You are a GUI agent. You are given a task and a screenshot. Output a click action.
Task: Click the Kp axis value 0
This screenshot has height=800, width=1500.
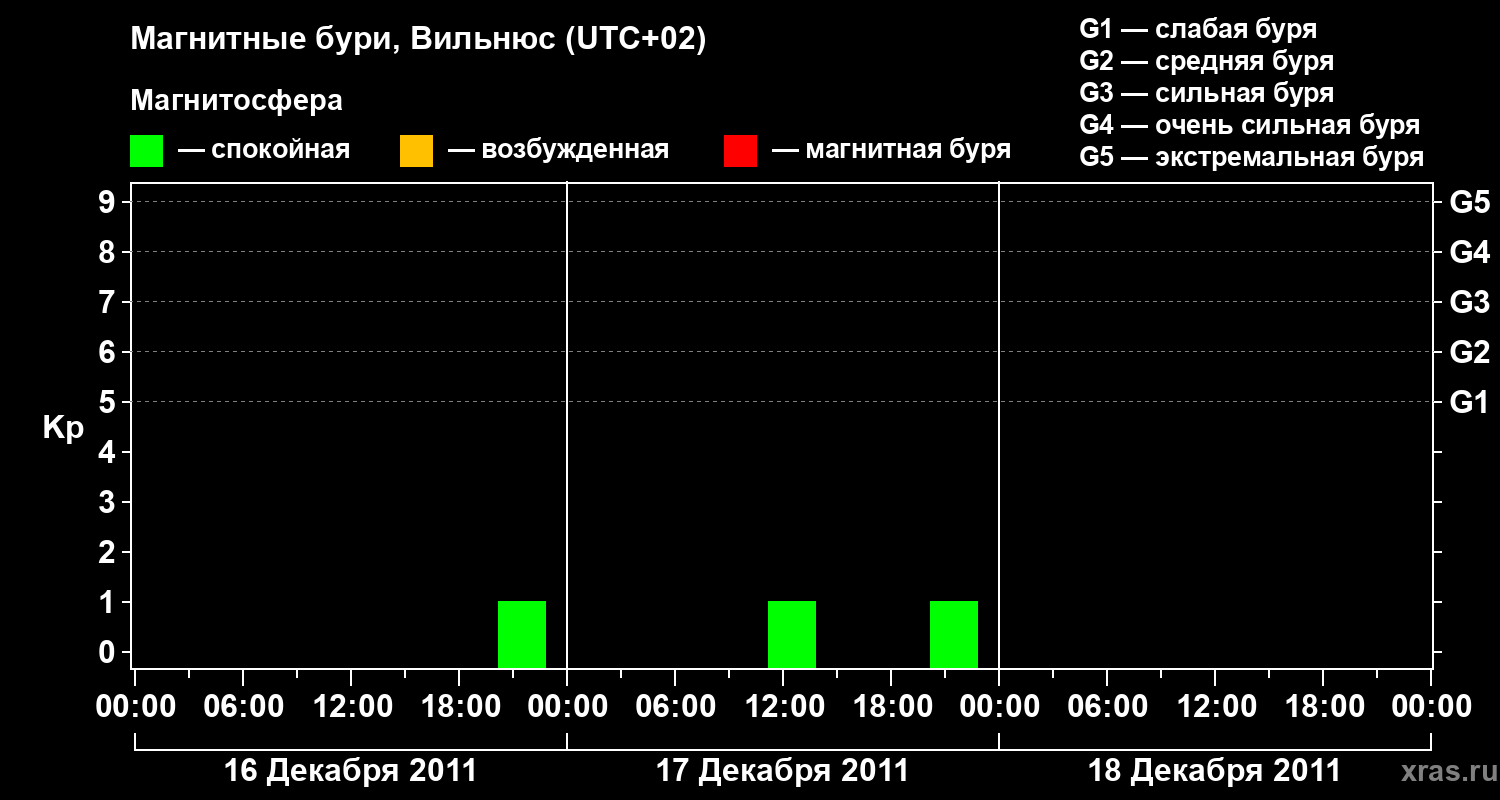[109, 652]
